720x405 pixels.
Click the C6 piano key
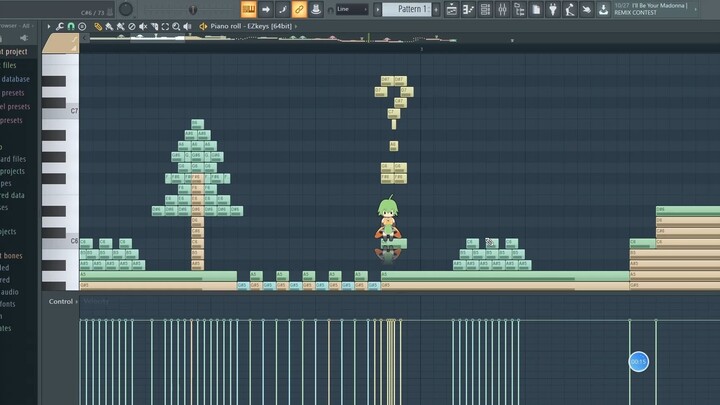60,242
